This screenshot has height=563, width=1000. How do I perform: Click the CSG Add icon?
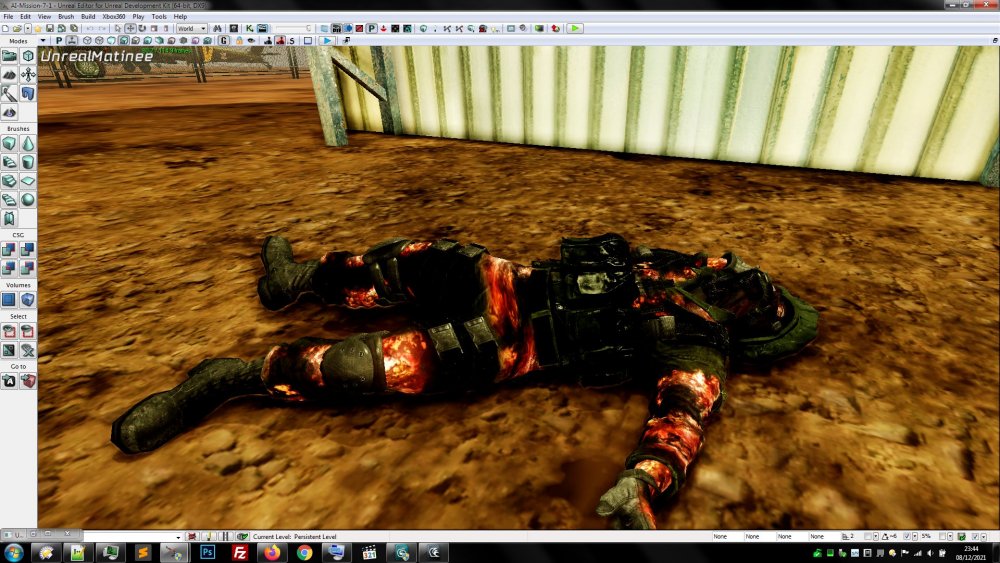[x=9, y=250]
